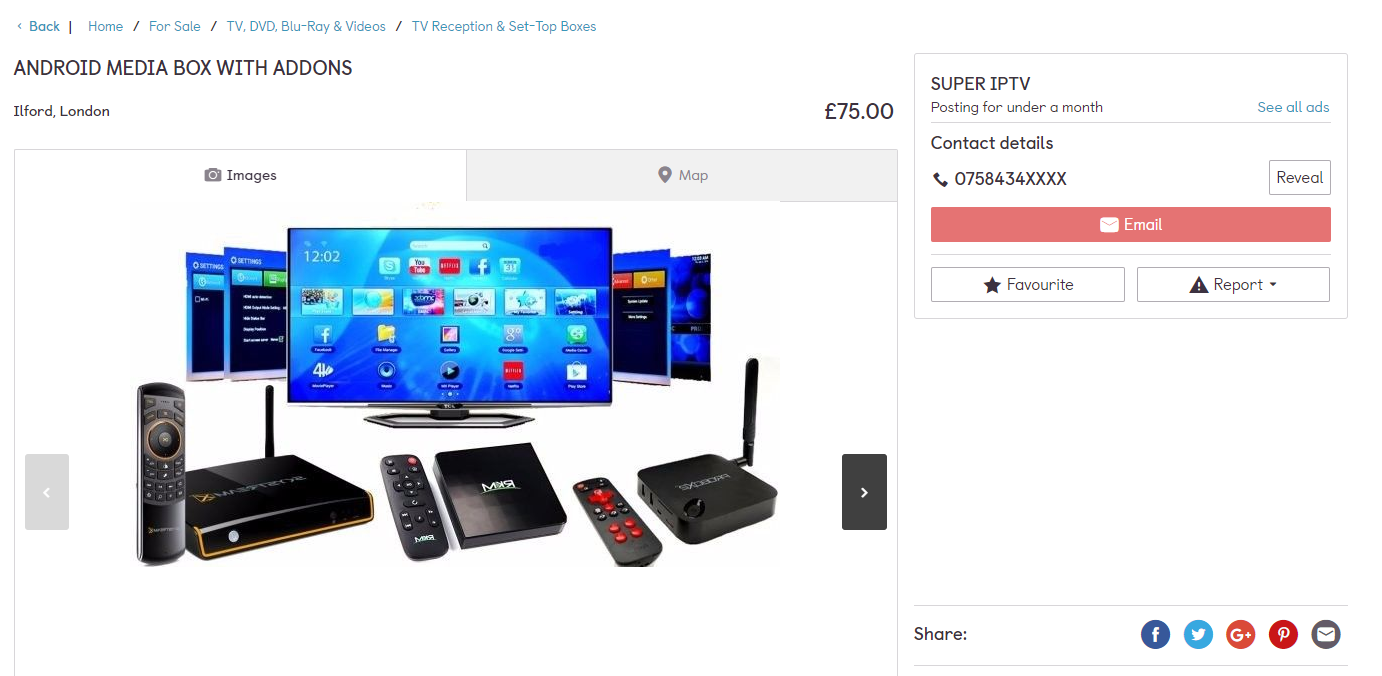This screenshot has width=1382, height=676.
Task: Share the ad on Facebook
Action: click(x=1155, y=634)
